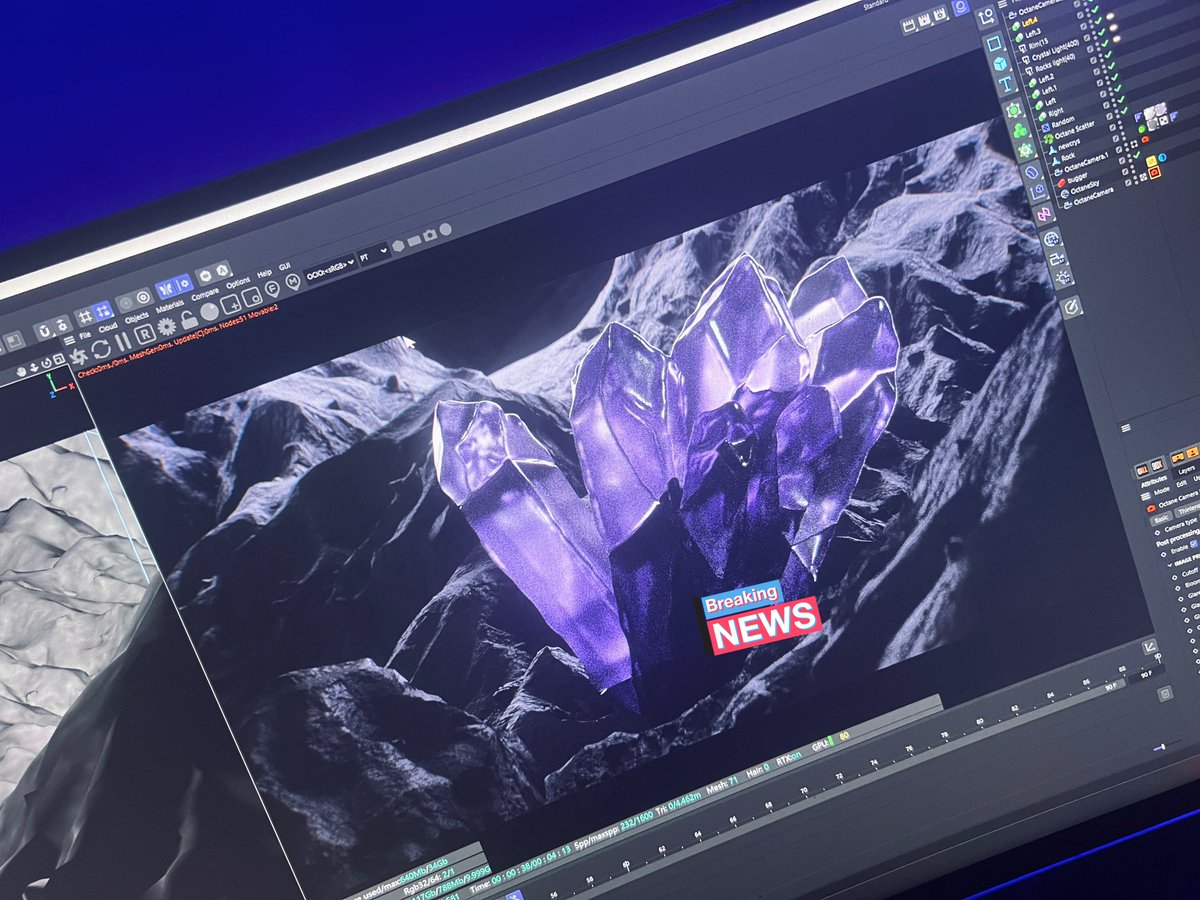Uncheck Enable under Post processing

1193,544
